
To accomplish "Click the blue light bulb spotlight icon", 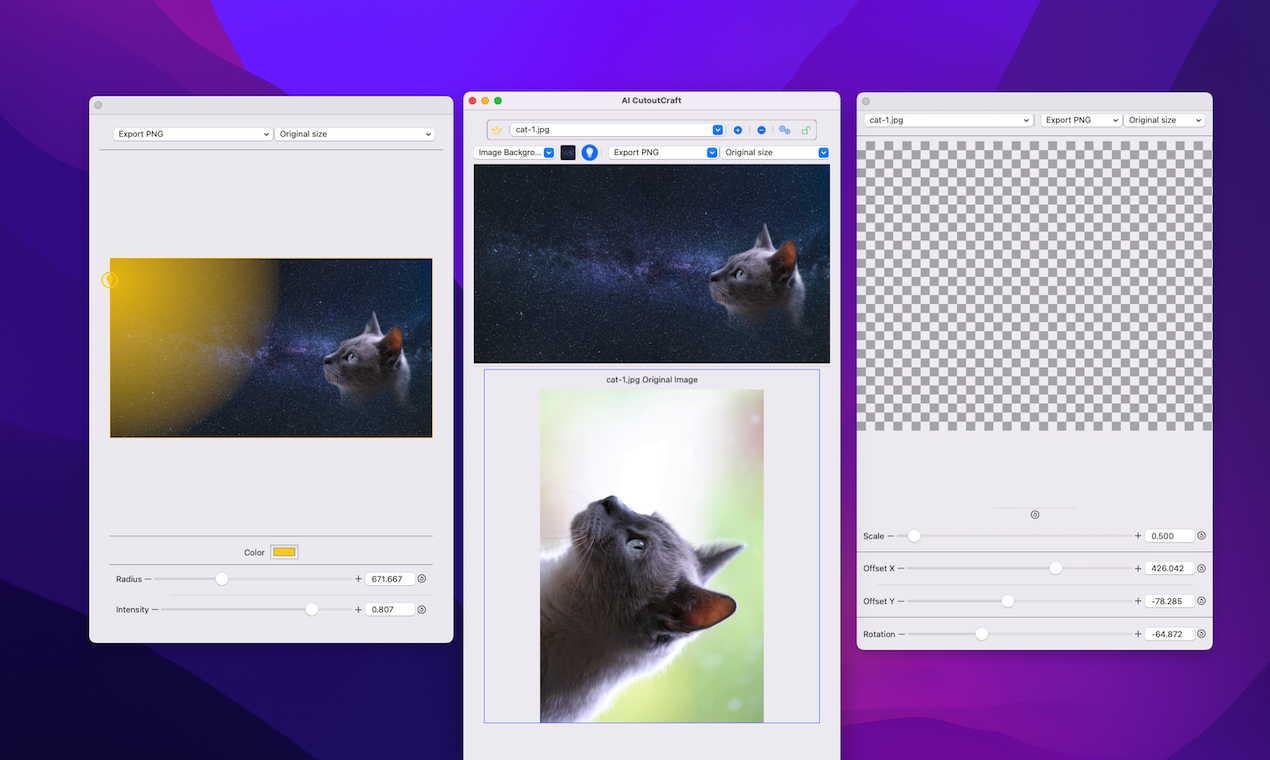I will point(590,152).
